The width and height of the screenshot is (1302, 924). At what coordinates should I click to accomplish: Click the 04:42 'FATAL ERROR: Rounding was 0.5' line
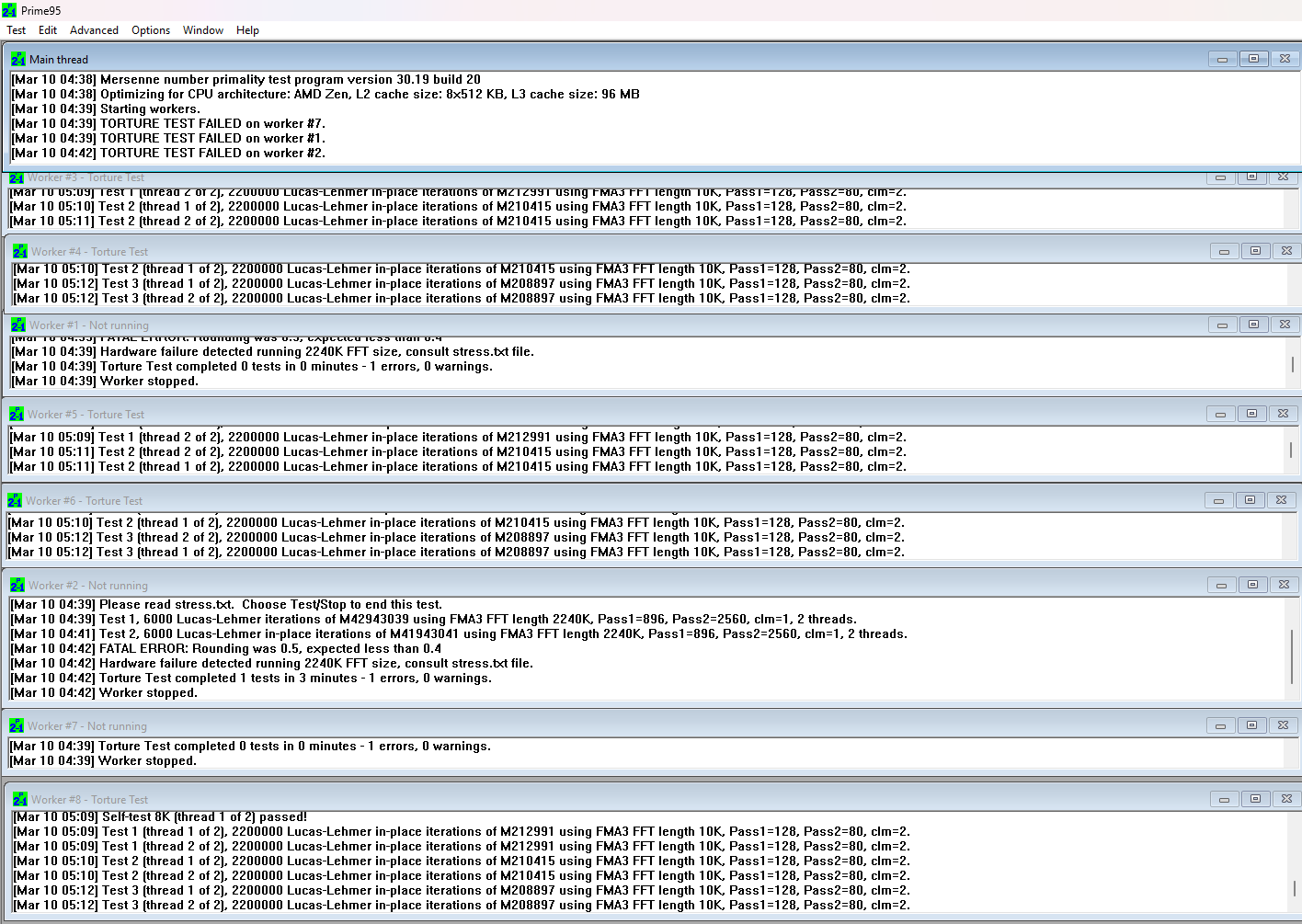(226, 648)
